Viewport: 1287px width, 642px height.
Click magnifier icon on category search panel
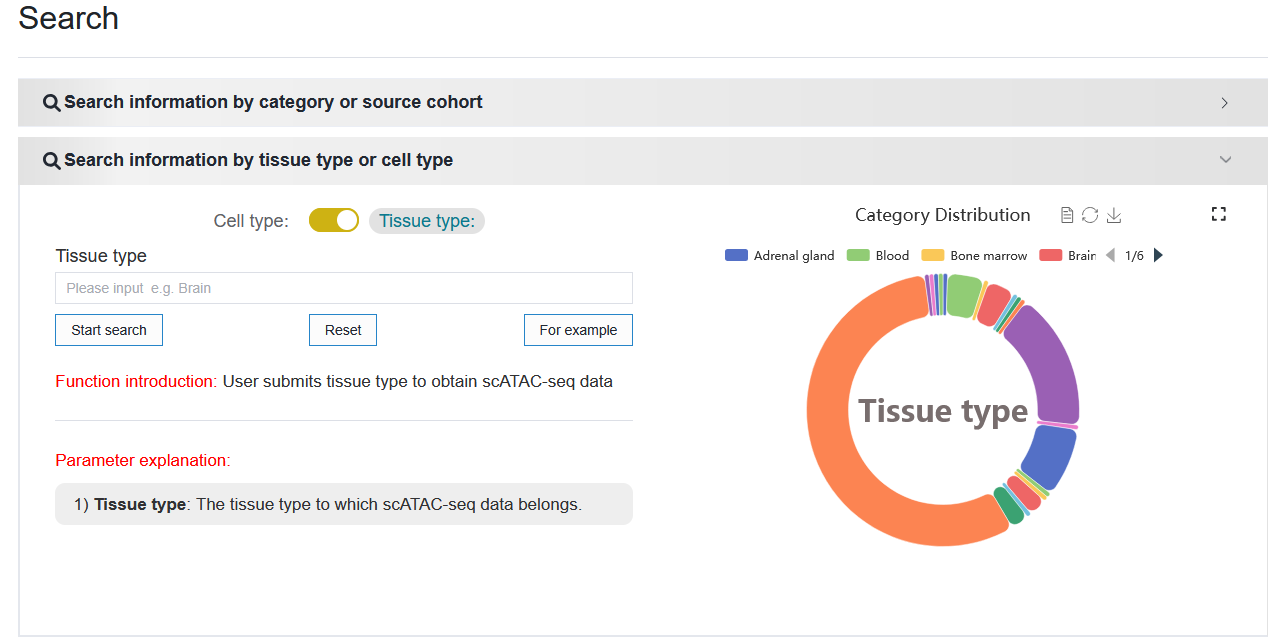point(52,103)
